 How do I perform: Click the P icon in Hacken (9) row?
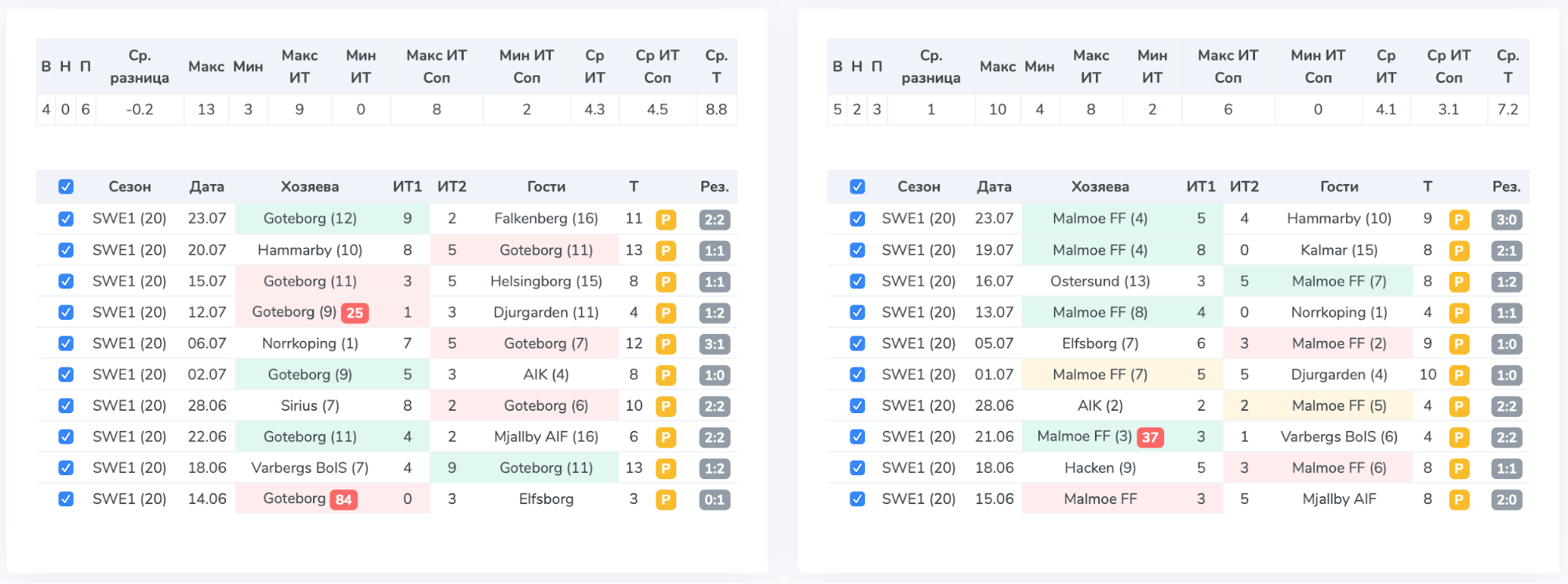tap(1459, 469)
